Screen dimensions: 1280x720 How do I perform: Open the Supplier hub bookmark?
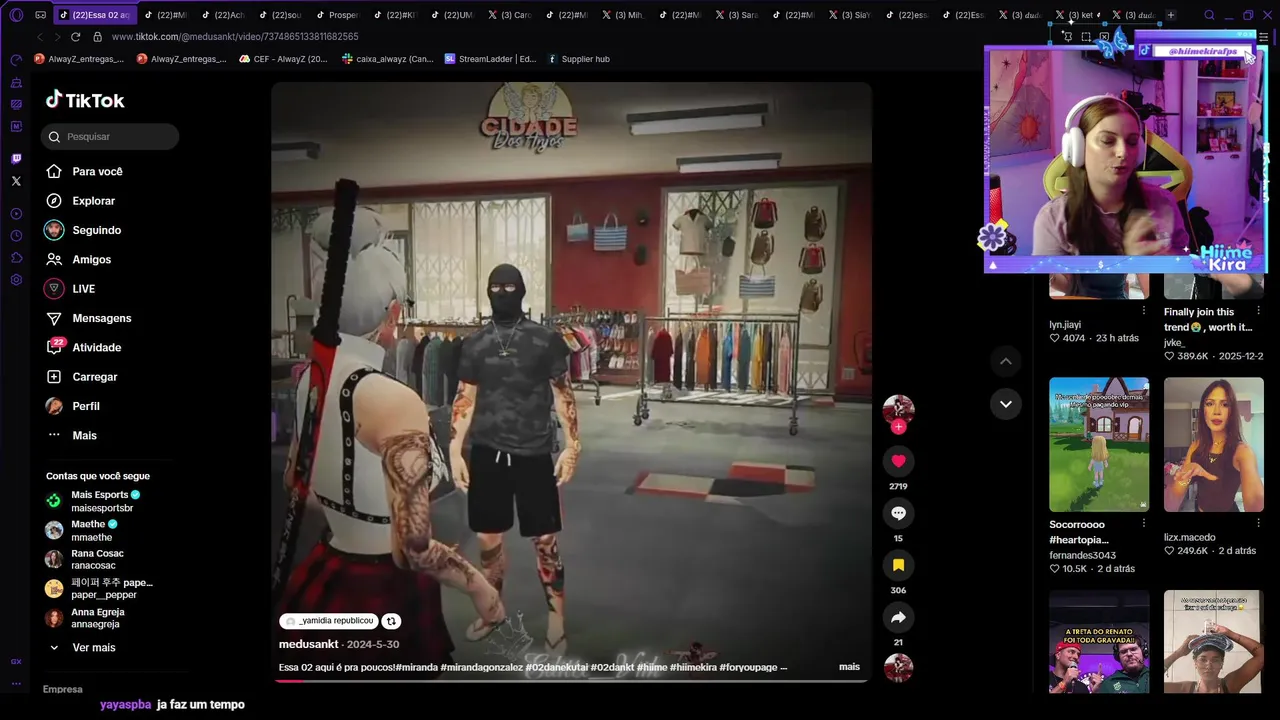click(x=578, y=59)
